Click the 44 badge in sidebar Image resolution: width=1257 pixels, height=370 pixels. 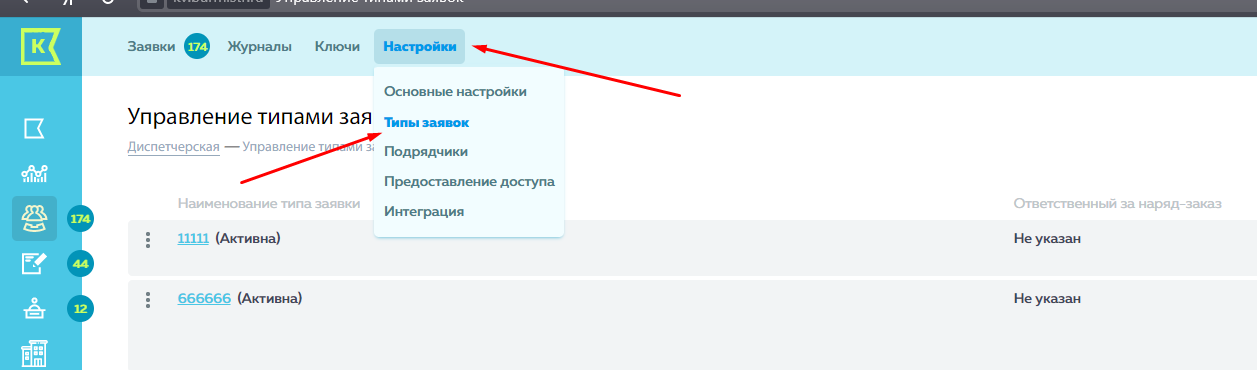pos(81,264)
